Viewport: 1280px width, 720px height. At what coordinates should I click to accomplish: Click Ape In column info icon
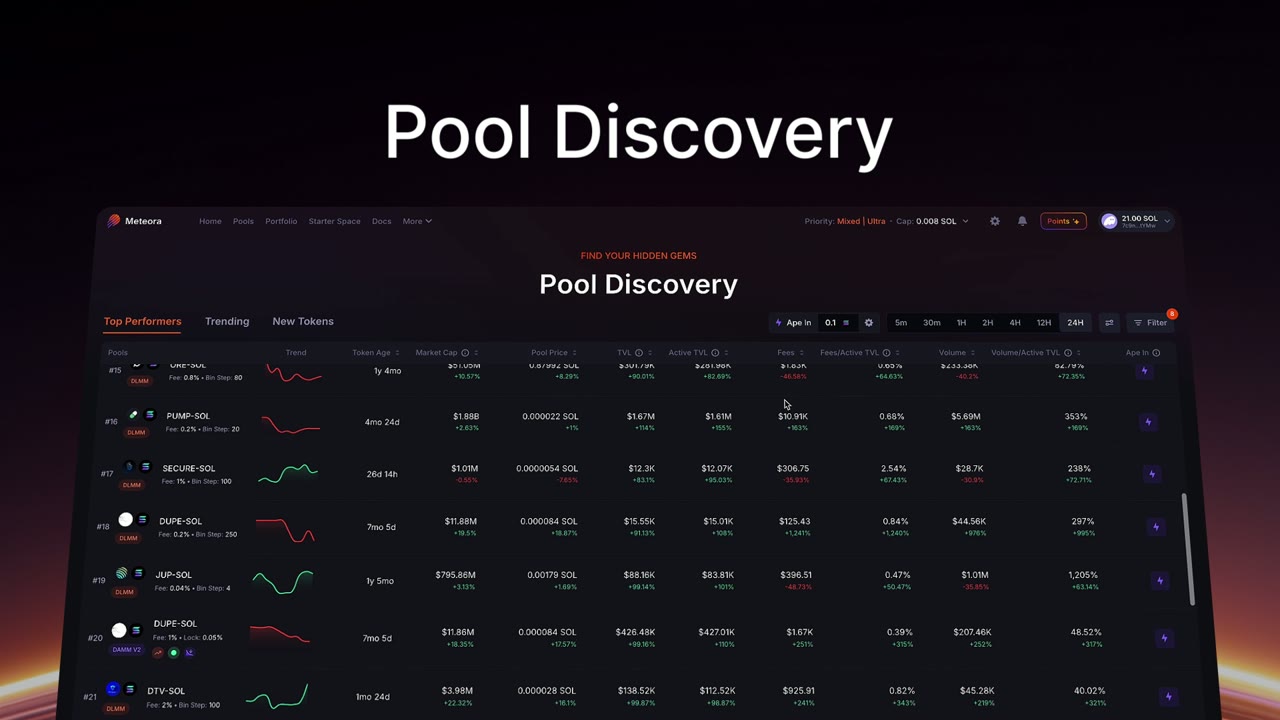[1156, 353]
